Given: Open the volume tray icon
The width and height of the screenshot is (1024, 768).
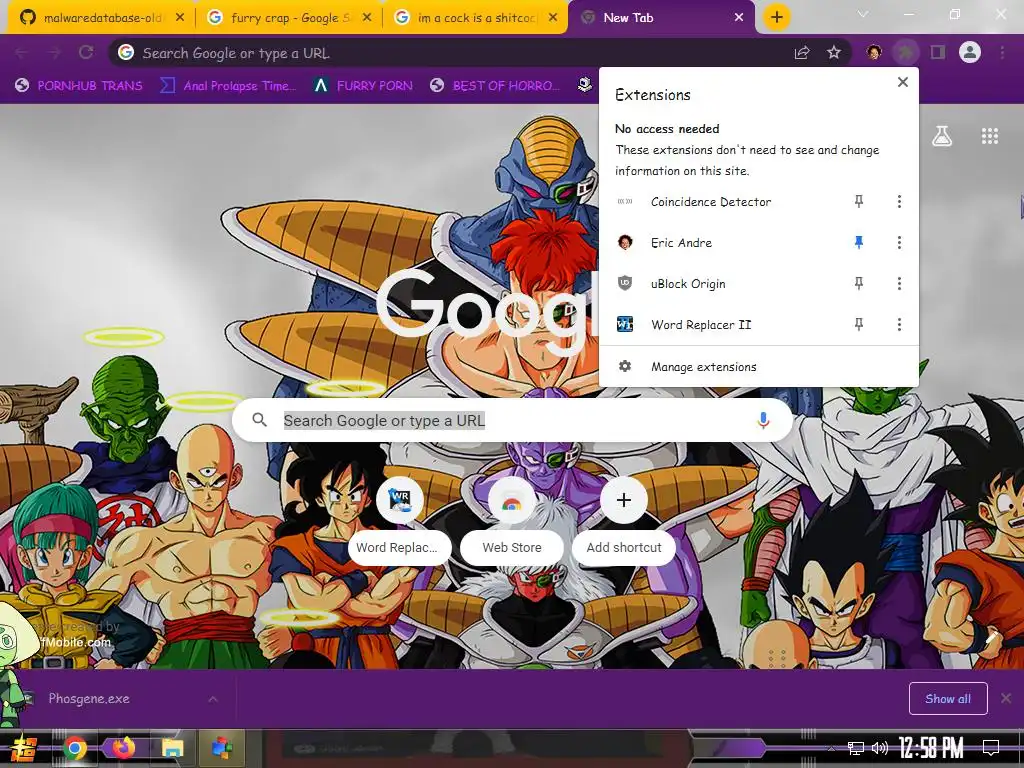Looking at the screenshot, I should (880, 748).
